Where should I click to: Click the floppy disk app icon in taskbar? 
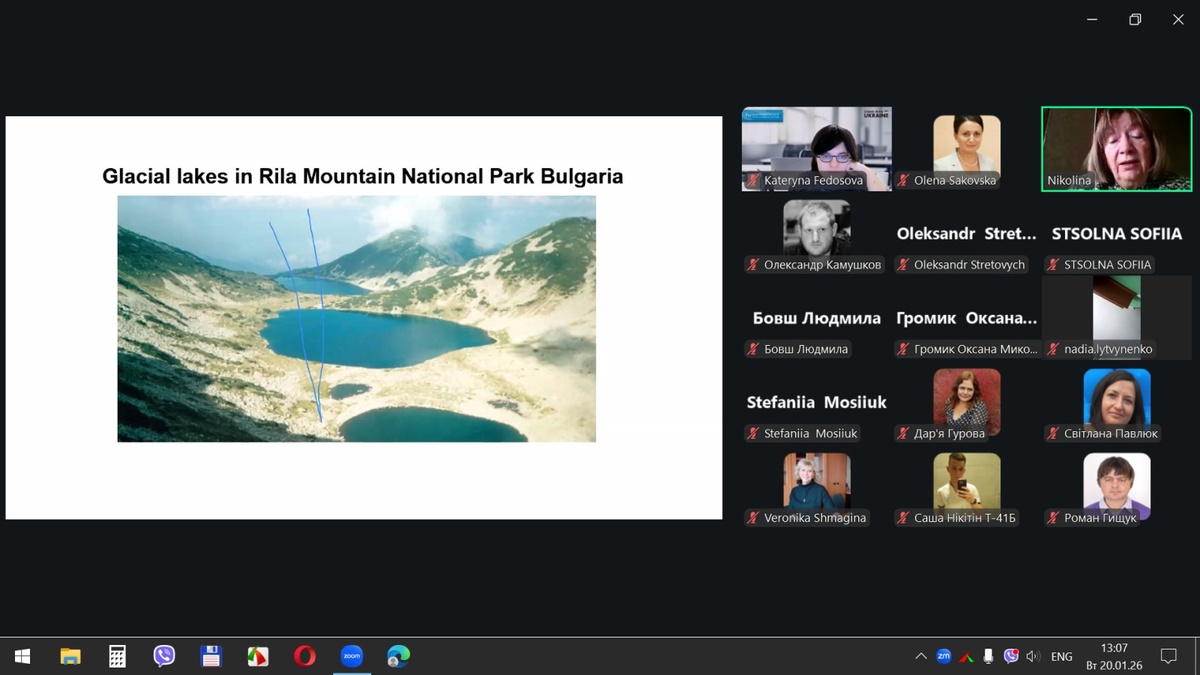pos(211,656)
